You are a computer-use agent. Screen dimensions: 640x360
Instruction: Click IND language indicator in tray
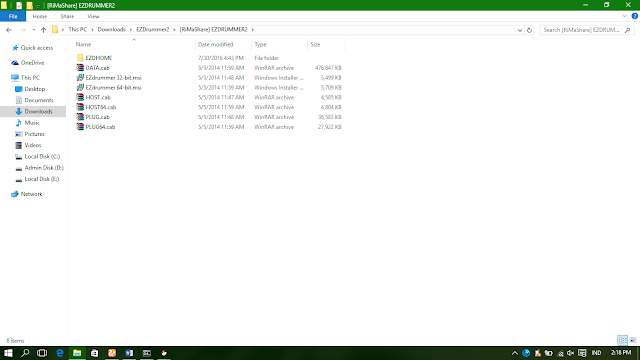(x=596, y=353)
